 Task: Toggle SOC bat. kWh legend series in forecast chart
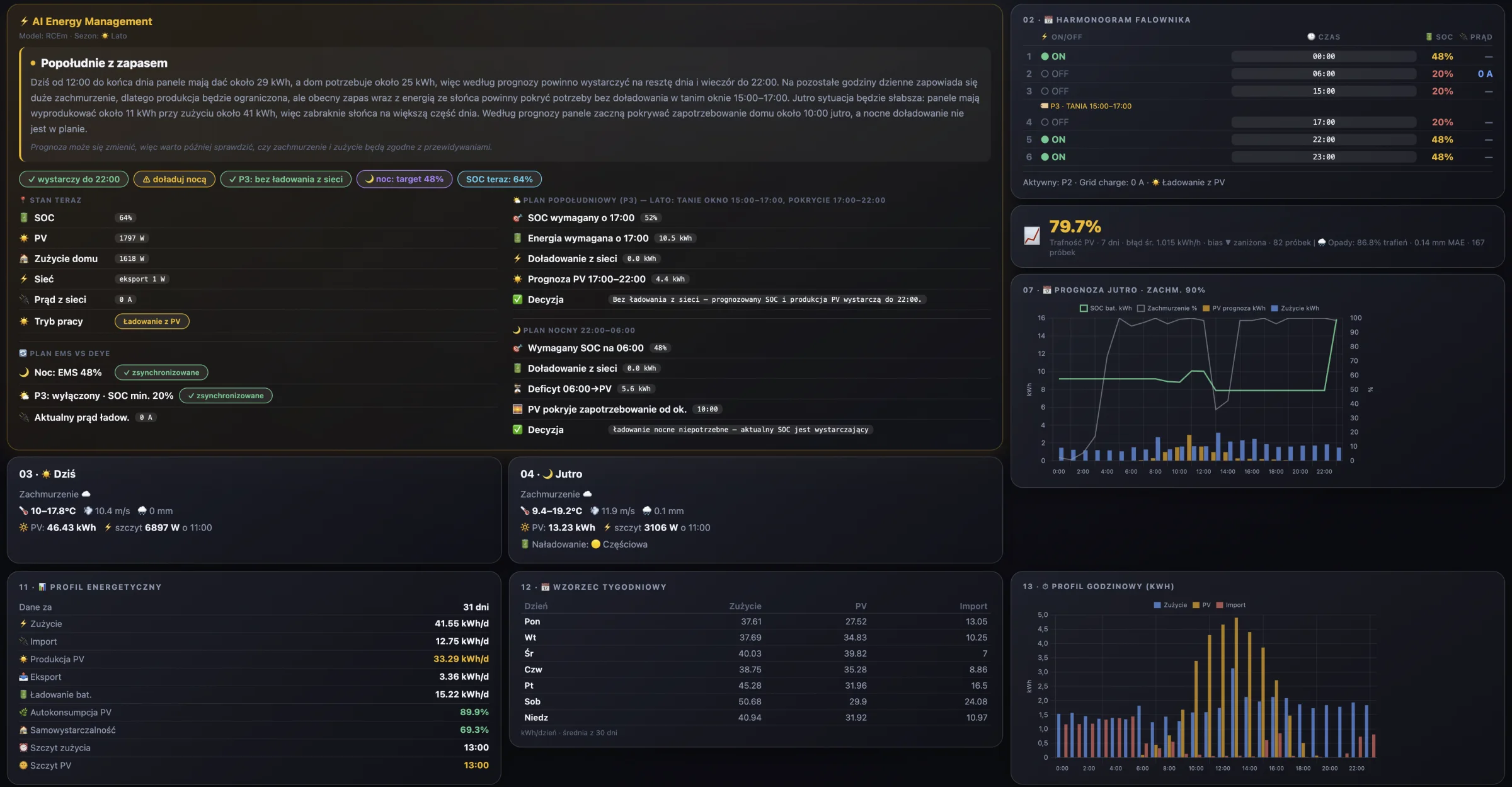1106,308
